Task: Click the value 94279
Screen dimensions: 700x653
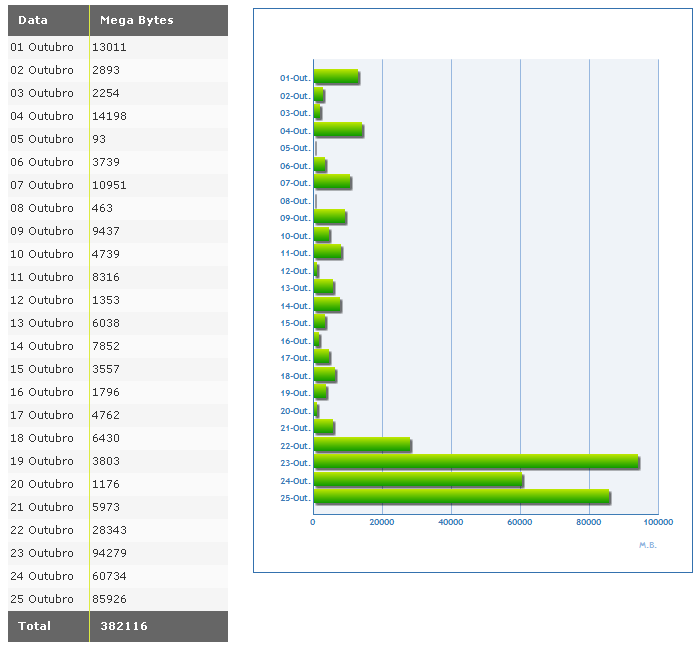Action: (109, 553)
